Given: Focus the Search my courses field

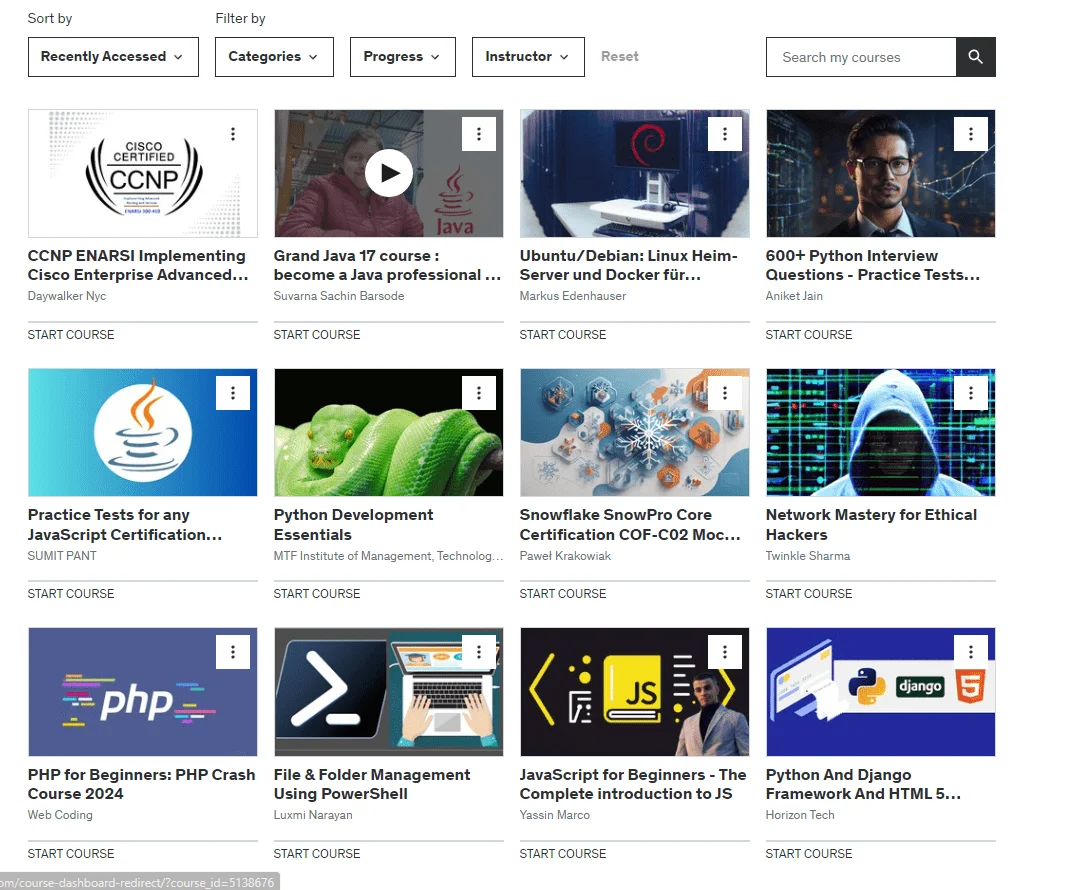Looking at the screenshot, I should (x=861, y=57).
